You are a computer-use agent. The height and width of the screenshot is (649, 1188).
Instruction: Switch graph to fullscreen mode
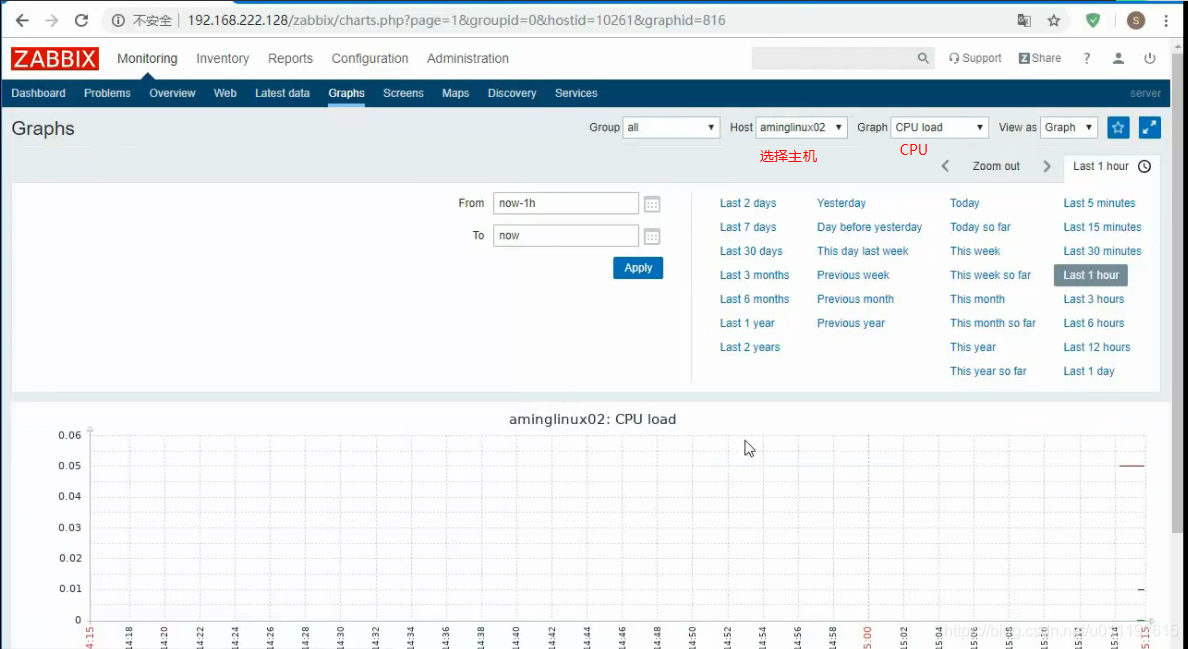[1149, 127]
